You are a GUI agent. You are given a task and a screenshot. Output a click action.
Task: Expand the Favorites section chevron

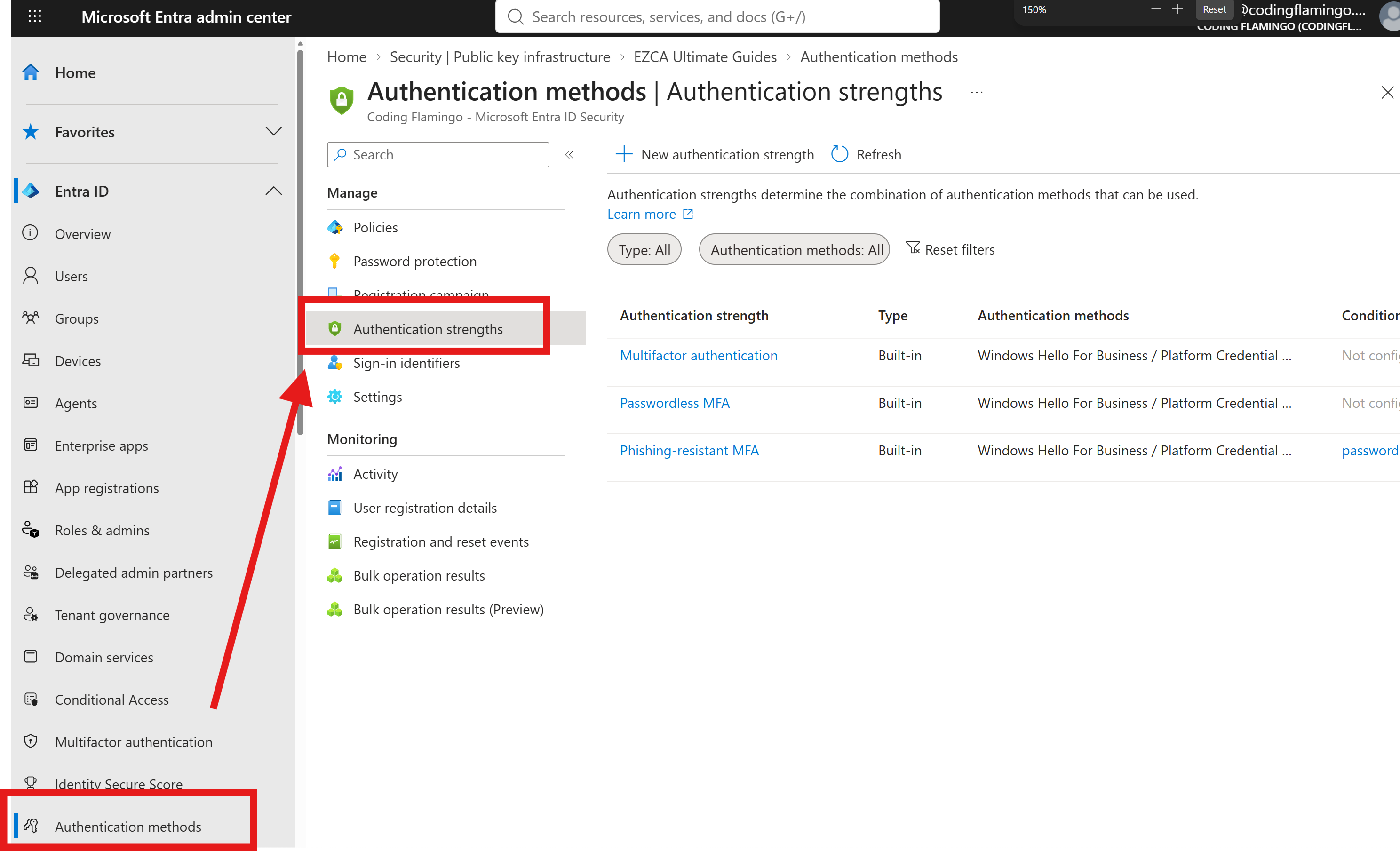274,132
